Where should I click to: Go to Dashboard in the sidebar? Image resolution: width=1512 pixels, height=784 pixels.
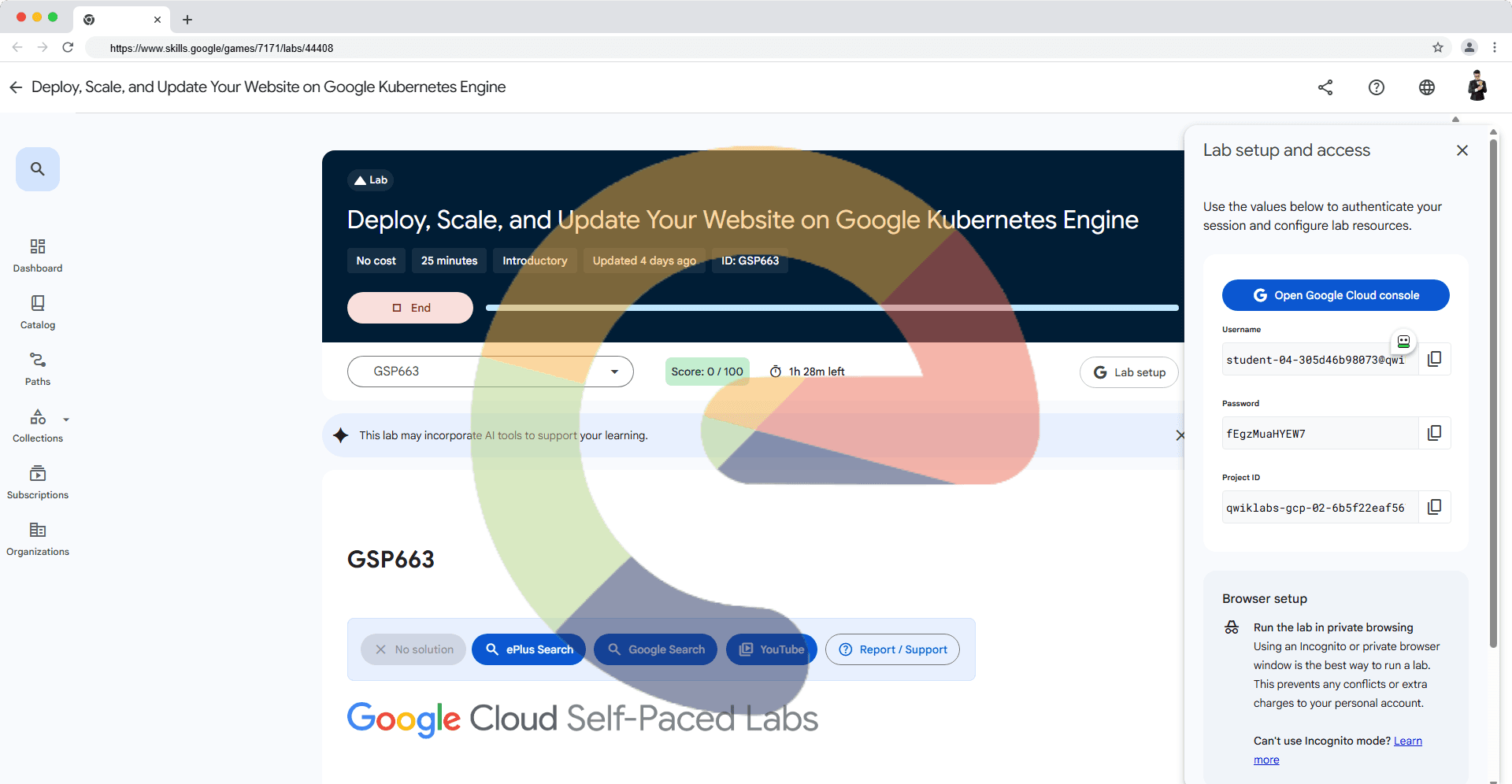(38, 256)
